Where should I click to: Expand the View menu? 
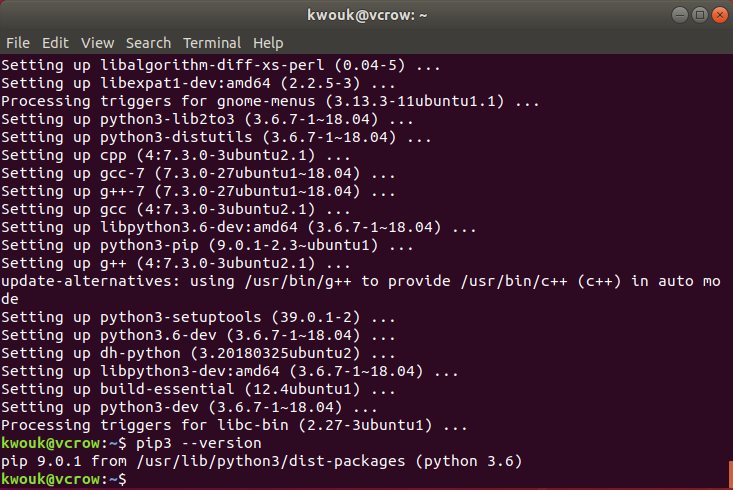tap(97, 43)
